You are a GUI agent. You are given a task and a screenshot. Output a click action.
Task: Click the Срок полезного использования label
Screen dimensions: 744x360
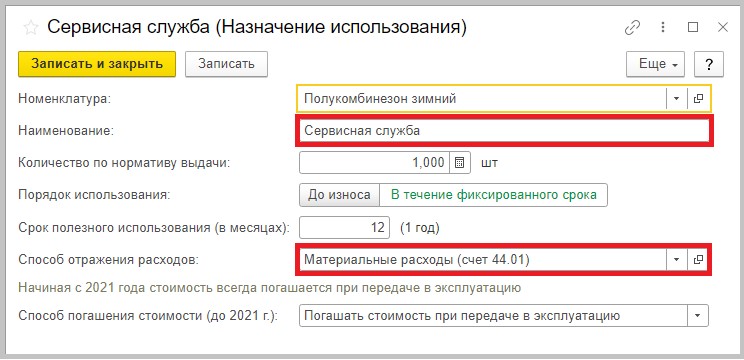pos(154,228)
